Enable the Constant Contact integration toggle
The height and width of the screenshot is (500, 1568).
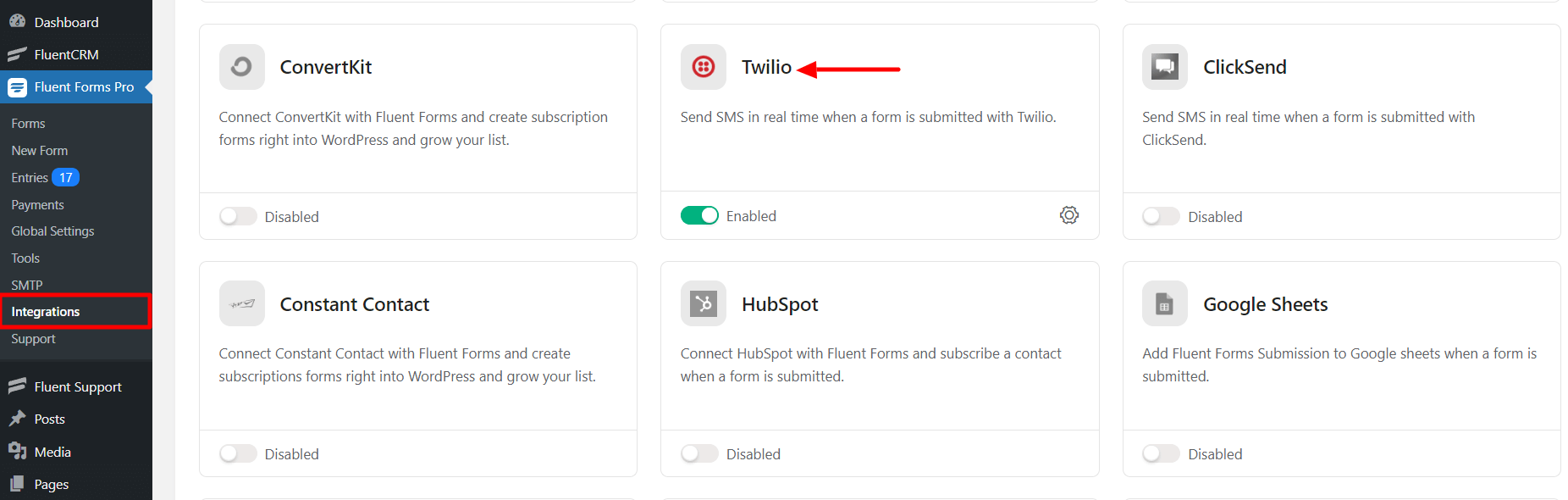click(238, 454)
